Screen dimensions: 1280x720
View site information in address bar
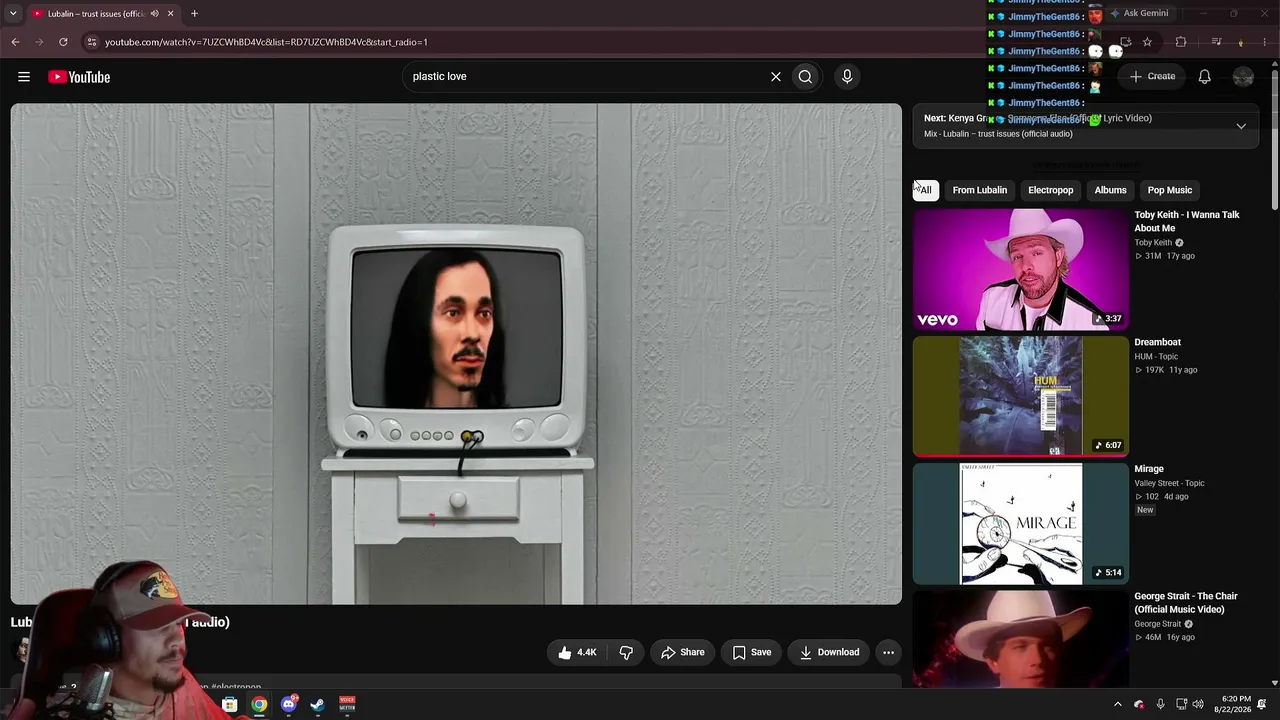pos(91,42)
